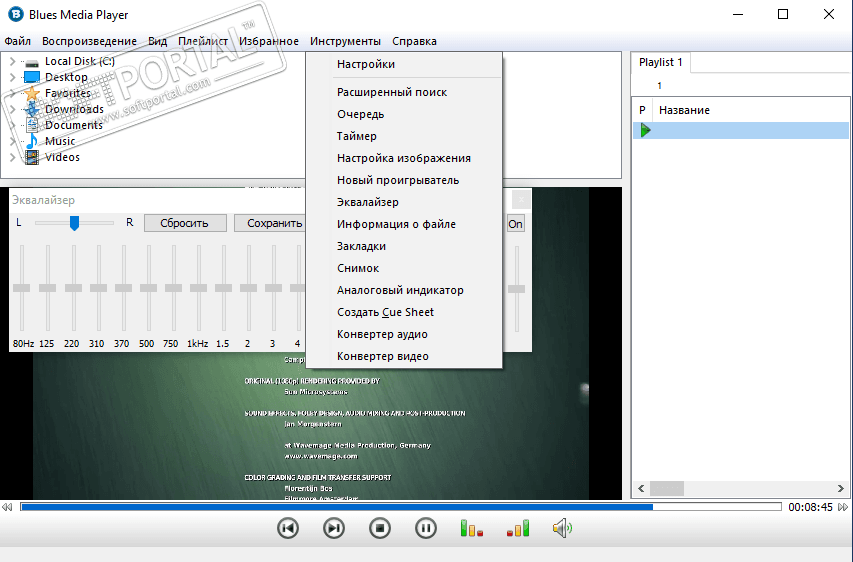Open the Плейлист menu

point(203,41)
